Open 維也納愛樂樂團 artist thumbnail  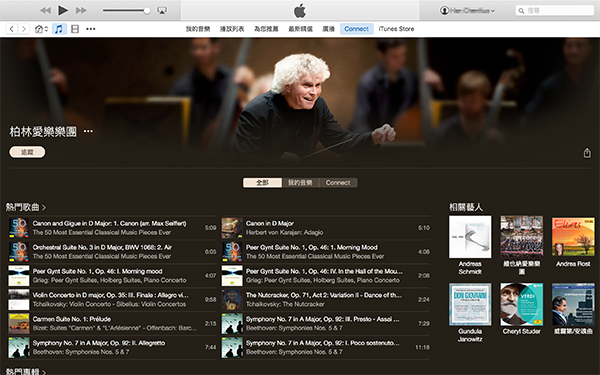tap(522, 236)
